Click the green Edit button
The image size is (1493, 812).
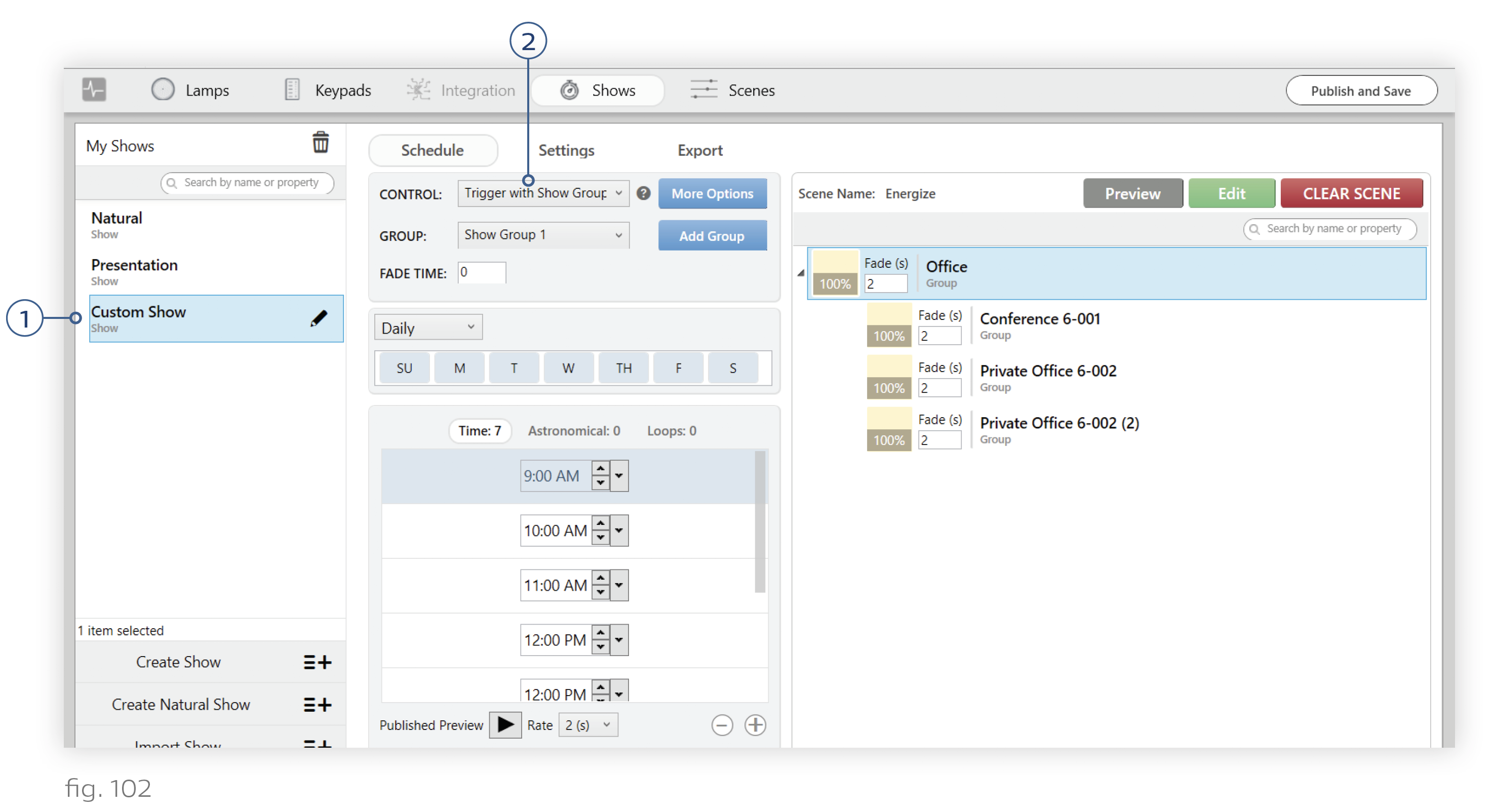point(1231,193)
